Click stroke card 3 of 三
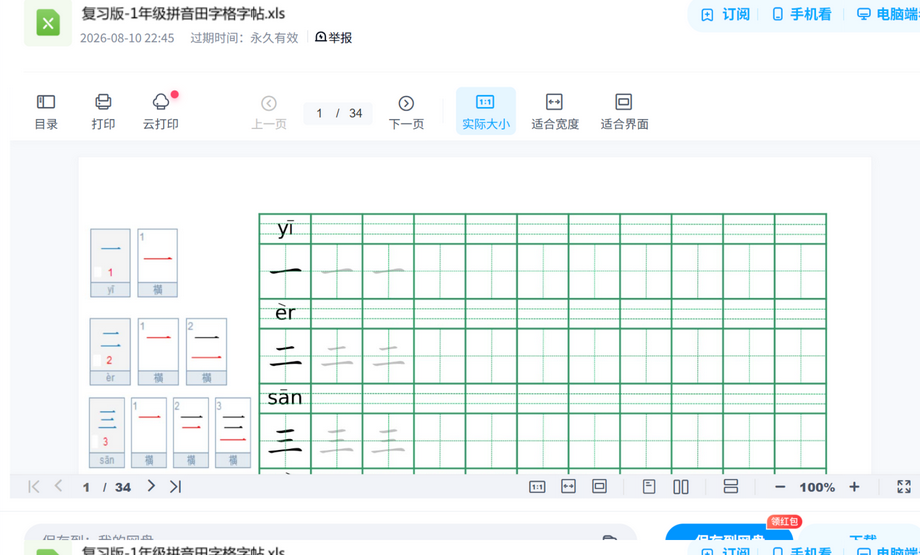This screenshot has width=920, height=555. point(233,432)
